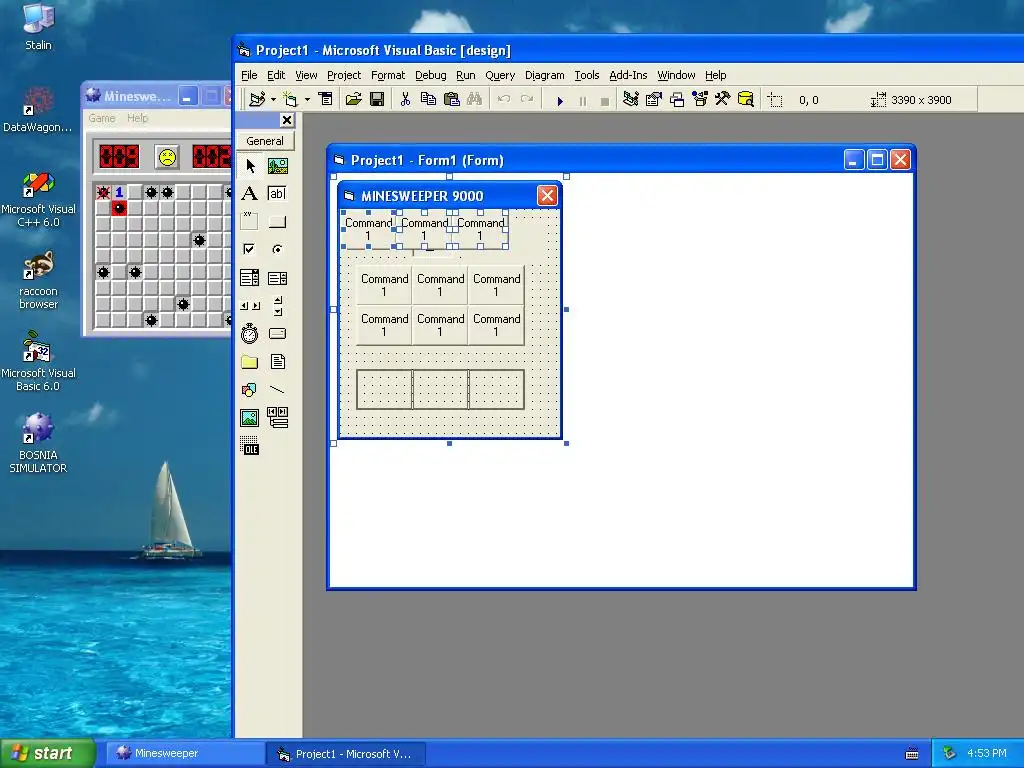The width and height of the screenshot is (1024, 768).
Task: Save the project with the floppy icon
Action: point(377,99)
